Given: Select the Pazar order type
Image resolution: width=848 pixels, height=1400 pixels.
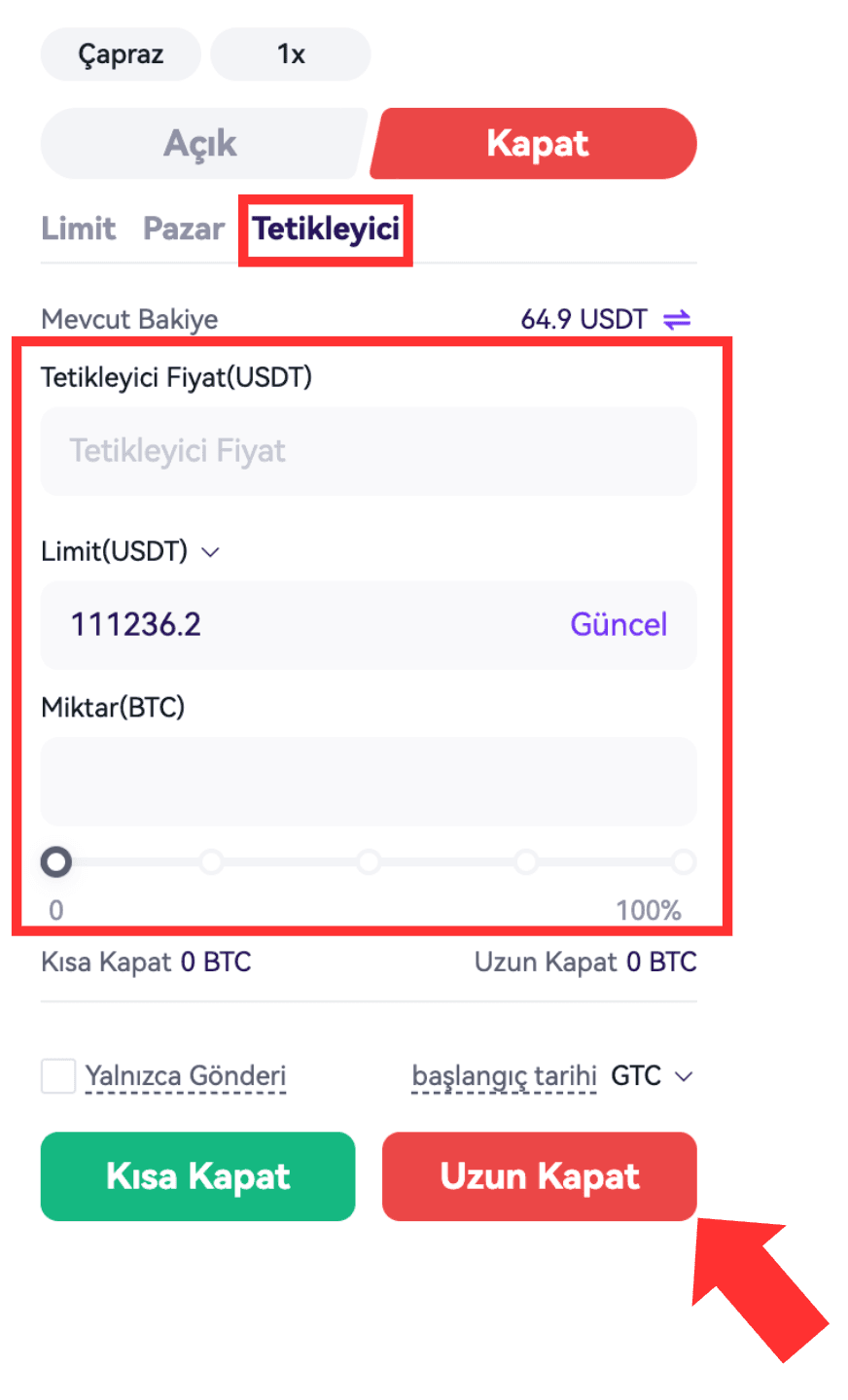Looking at the screenshot, I should 184,228.
